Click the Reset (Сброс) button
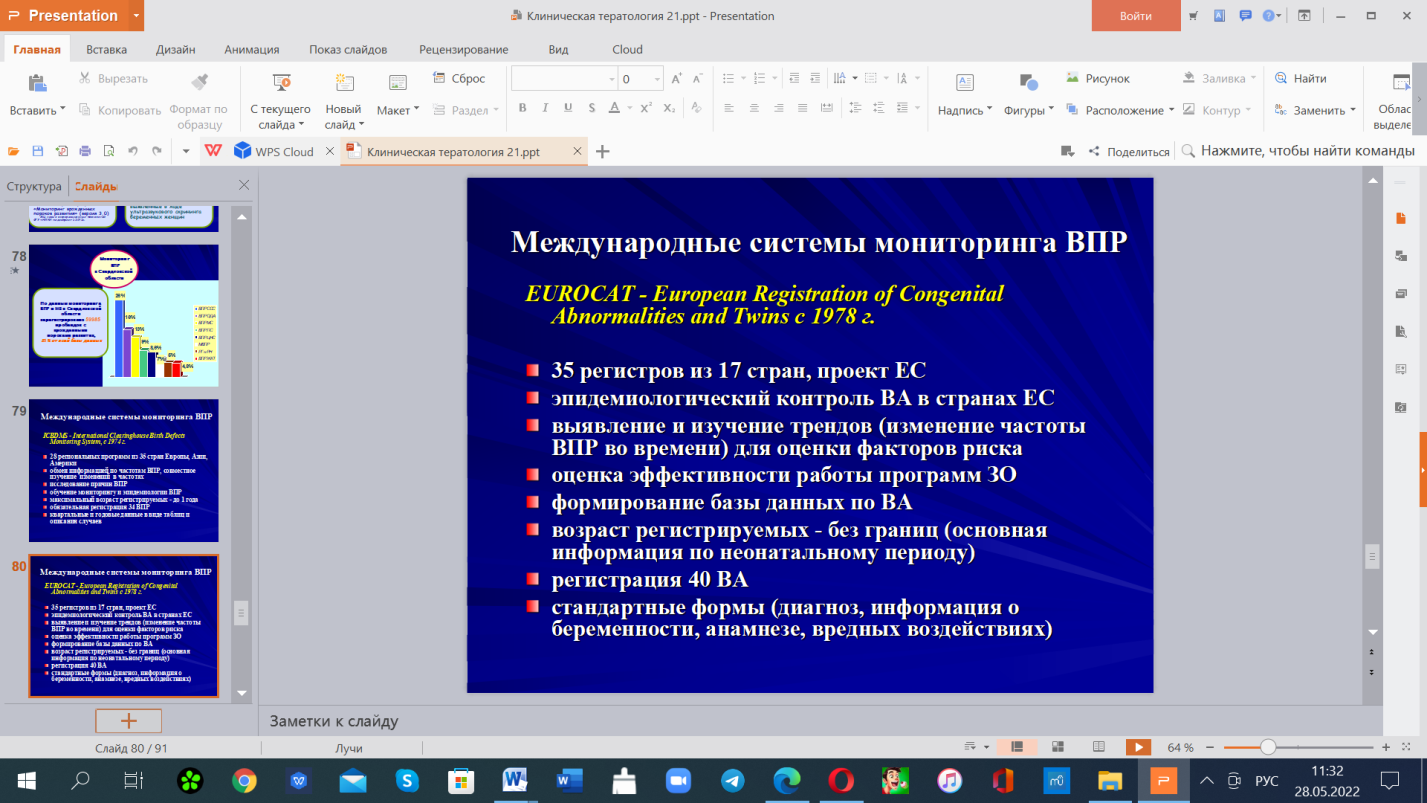Screen dimensions: 1427x803 (x=459, y=78)
